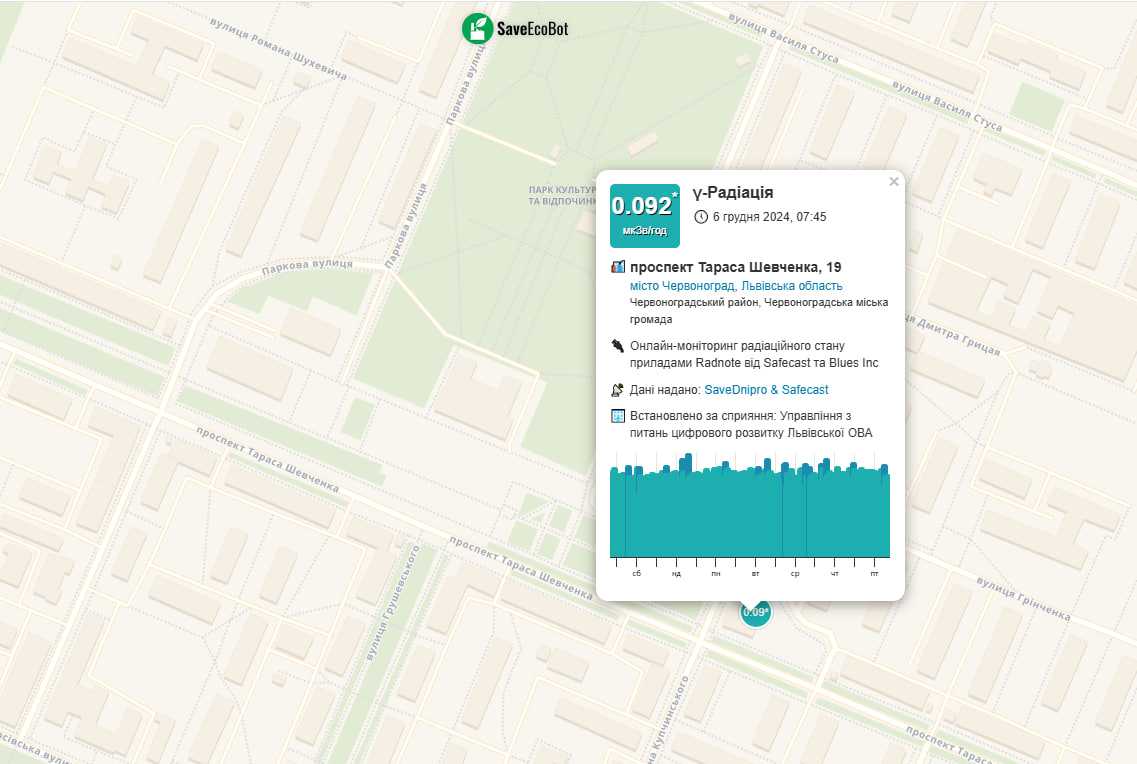Image resolution: width=1137 pixels, height=764 pixels.
Task: Click the 'ср' day label on chart
Action: click(795, 574)
